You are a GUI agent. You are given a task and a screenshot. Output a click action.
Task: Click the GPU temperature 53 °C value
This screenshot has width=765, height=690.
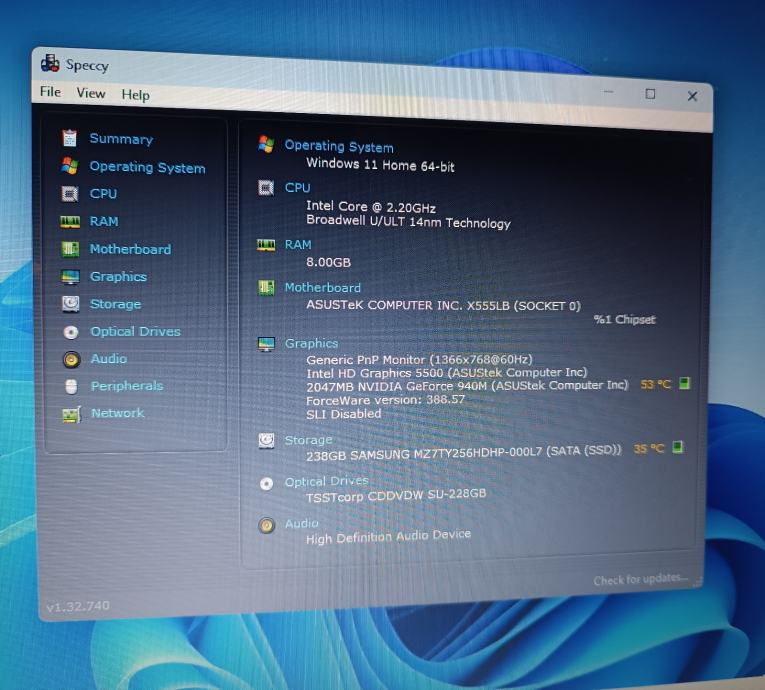click(656, 384)
